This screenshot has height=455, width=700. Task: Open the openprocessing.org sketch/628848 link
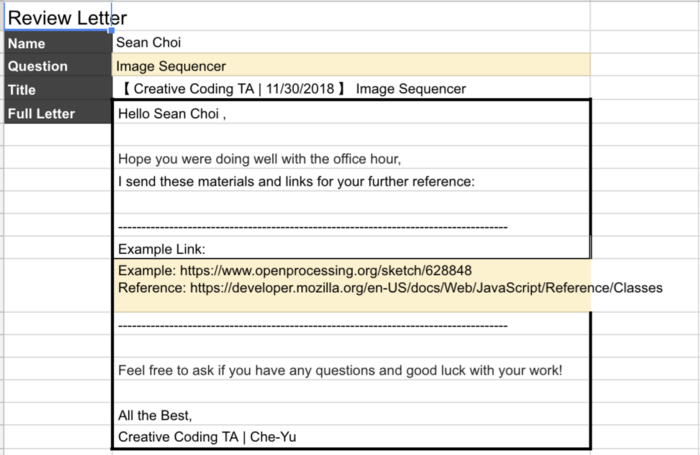click(325, 270)
